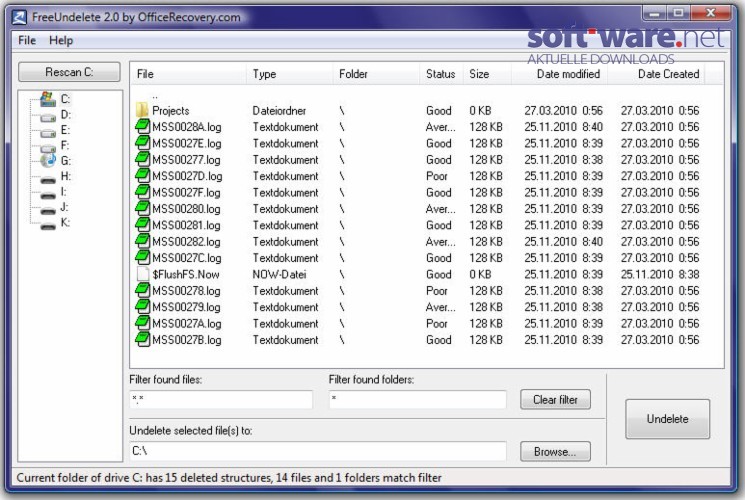Click the MSS0027E.log file icon
The width and height of the screenshot is (745, 500).
[142, 143]
